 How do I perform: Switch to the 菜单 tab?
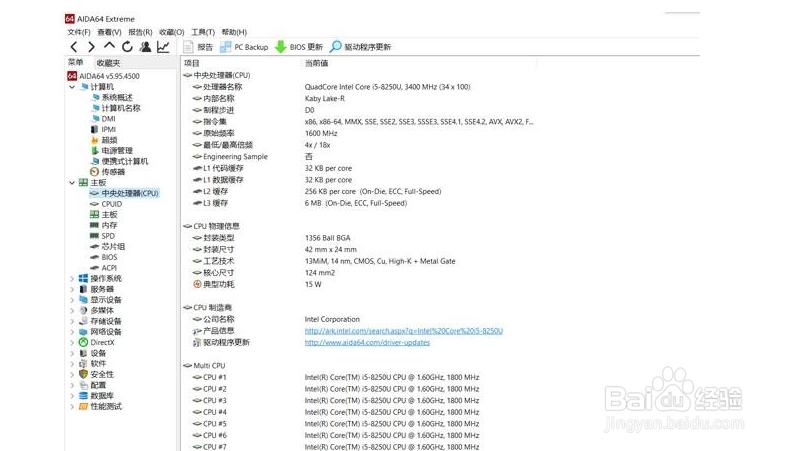click(75, 62)
